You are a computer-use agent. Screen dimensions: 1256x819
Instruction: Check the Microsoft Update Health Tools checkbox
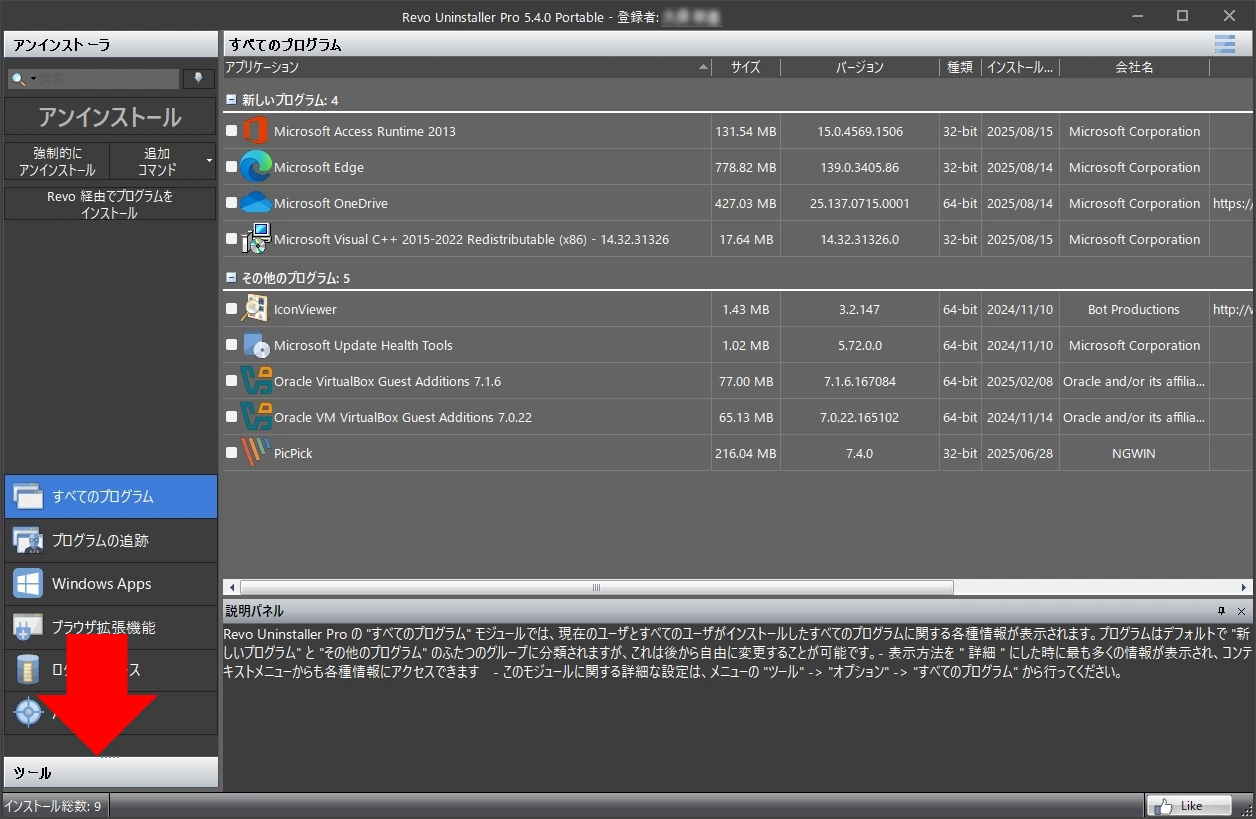click(x=232, y=345)
